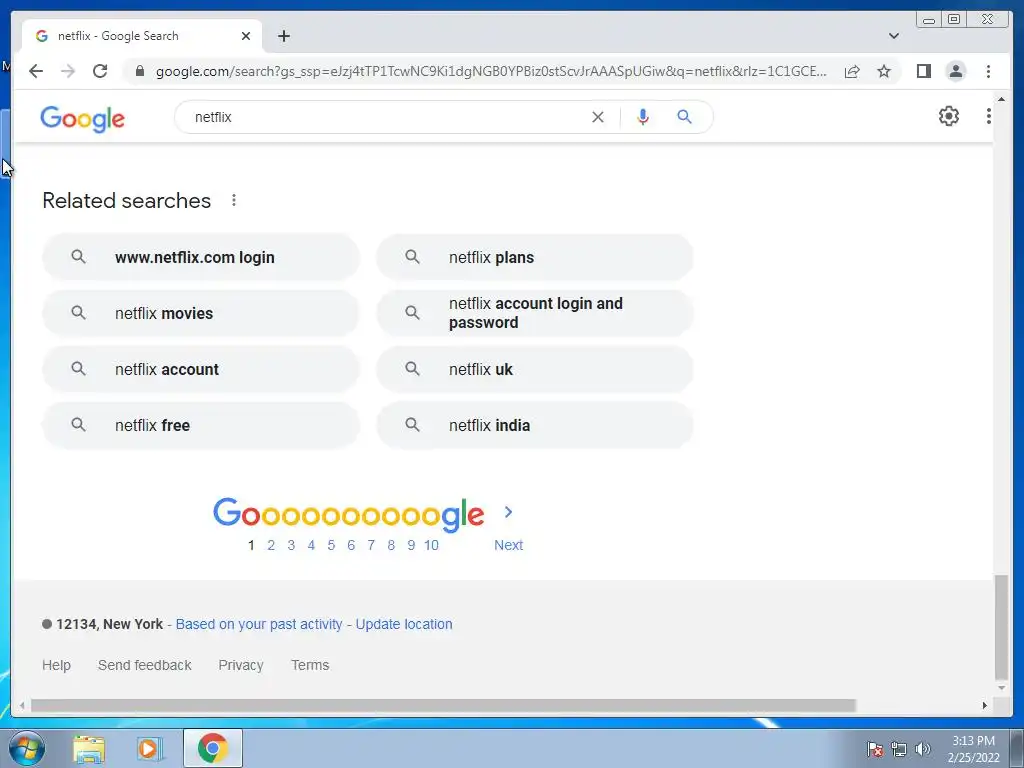Open the Windows Start button
1024x768 pixels.
(27, 748)
